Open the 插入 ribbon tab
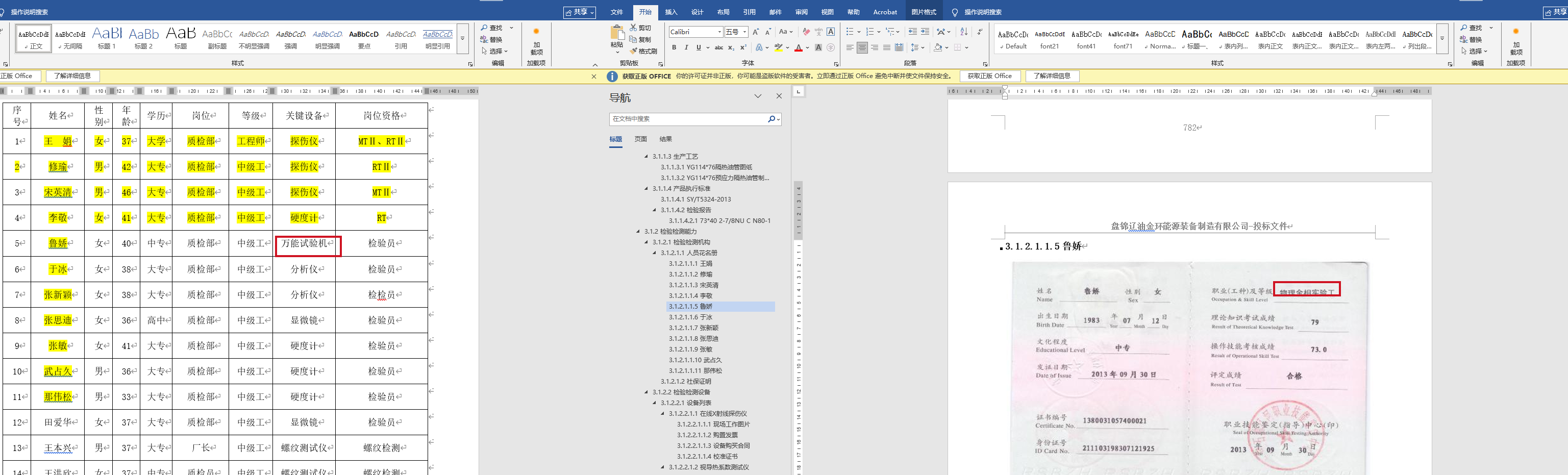Screen dimensions: 1568x475 [x=671, y=12]
